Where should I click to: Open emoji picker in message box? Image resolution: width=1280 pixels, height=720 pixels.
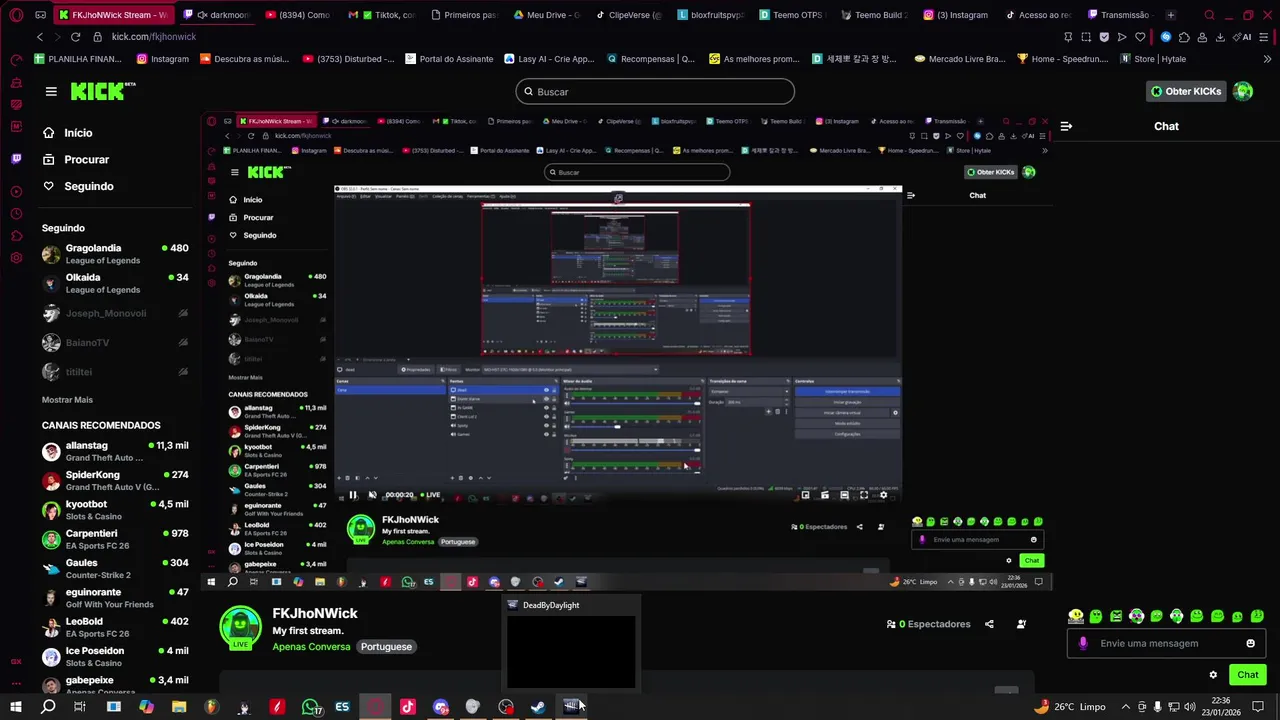(x=1250, y=643)
